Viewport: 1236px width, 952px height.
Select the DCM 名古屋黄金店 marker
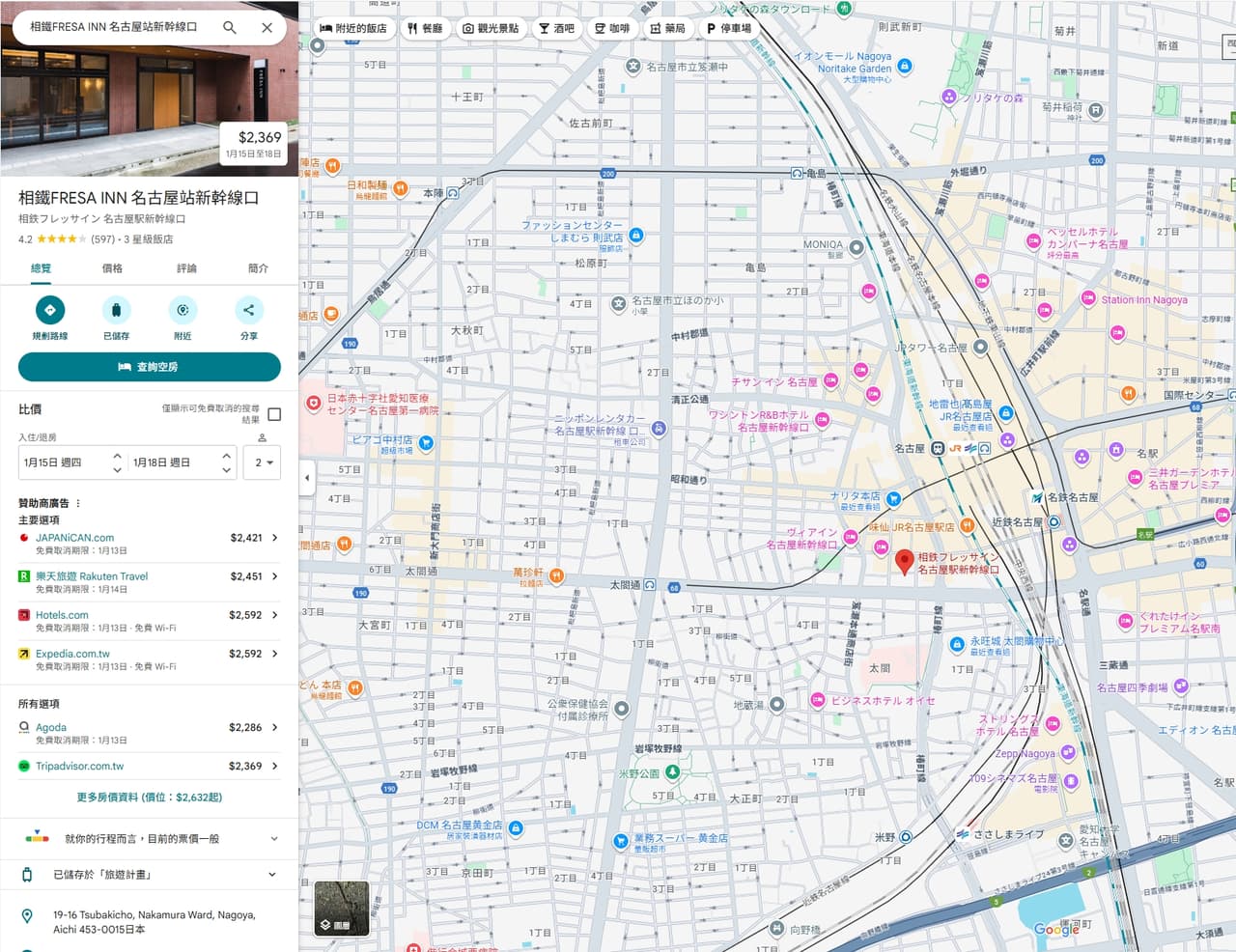516,828
